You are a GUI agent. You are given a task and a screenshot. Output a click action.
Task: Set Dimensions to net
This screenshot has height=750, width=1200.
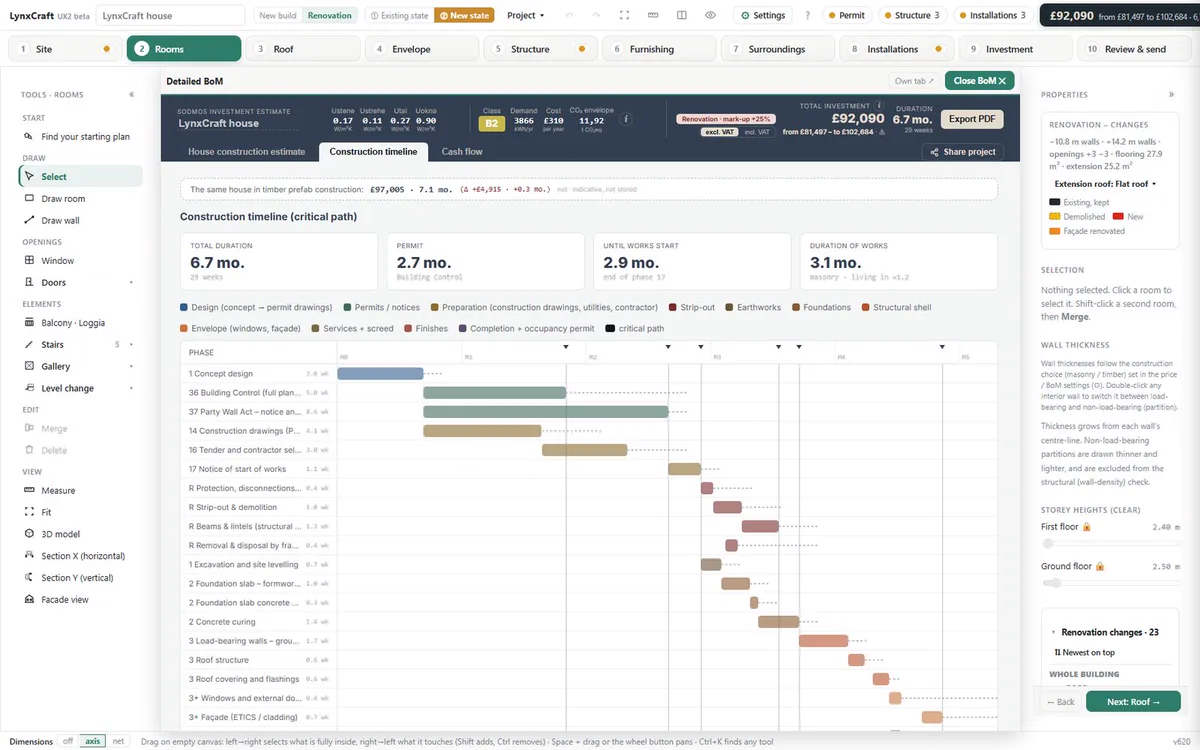[118, 742]
